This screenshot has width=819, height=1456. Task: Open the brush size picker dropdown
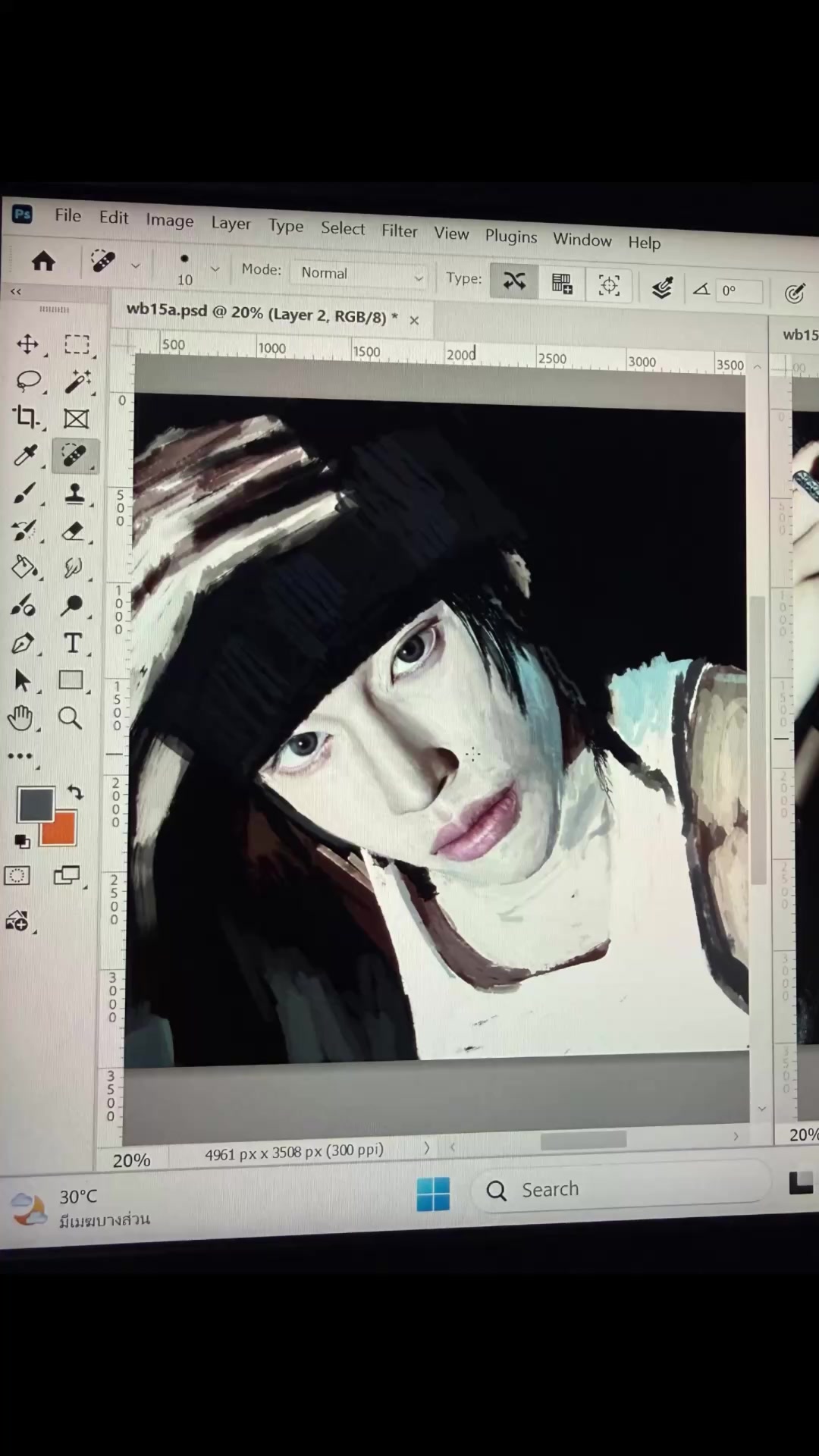click(215, 269)
